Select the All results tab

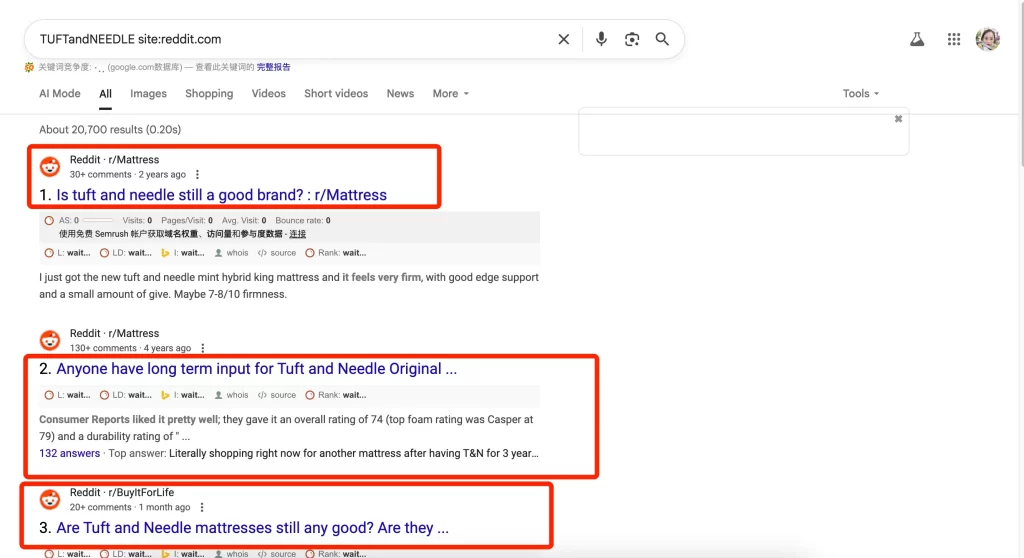click(x=105, y=93)
